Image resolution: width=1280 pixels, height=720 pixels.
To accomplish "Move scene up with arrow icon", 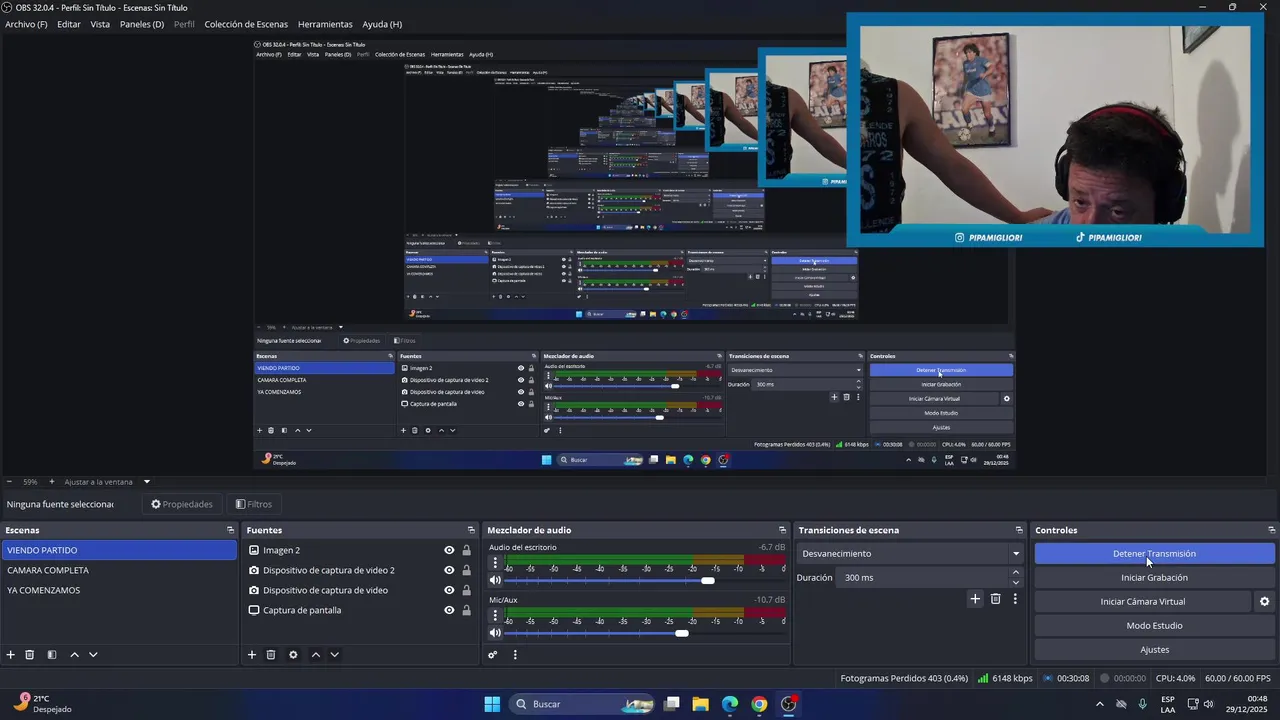I will click(x=74, y=655).
